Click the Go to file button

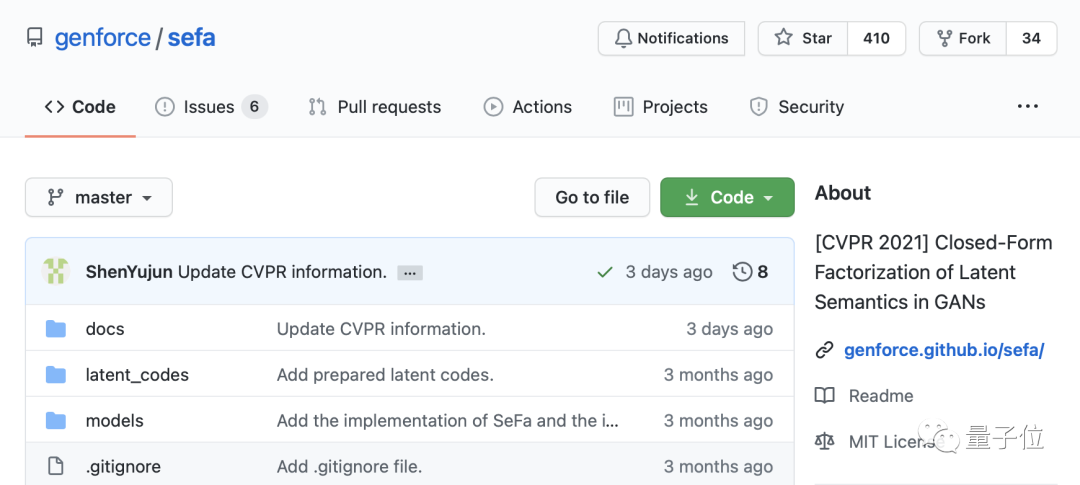(592, 198)
